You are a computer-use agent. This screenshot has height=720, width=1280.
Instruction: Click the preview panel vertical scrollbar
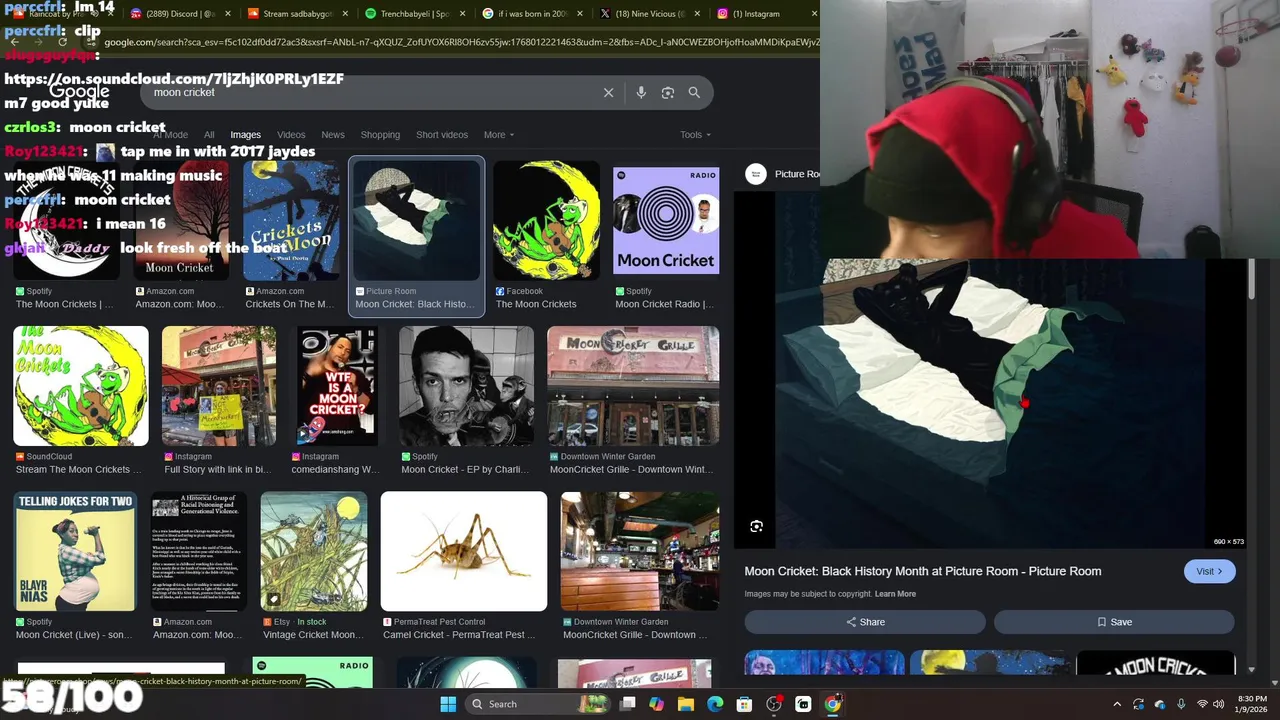[x=1251, y=278]
